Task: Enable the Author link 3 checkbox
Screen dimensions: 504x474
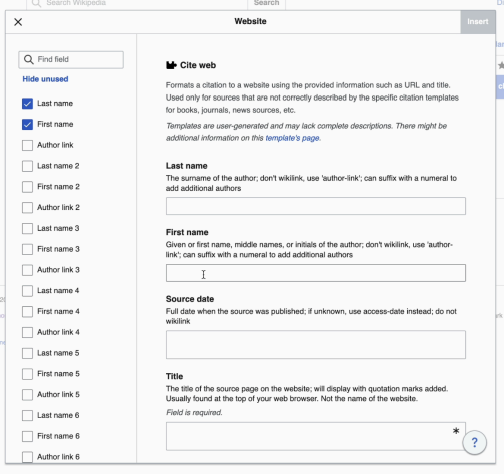Action: pyautogui.click(x=27, y=270)
